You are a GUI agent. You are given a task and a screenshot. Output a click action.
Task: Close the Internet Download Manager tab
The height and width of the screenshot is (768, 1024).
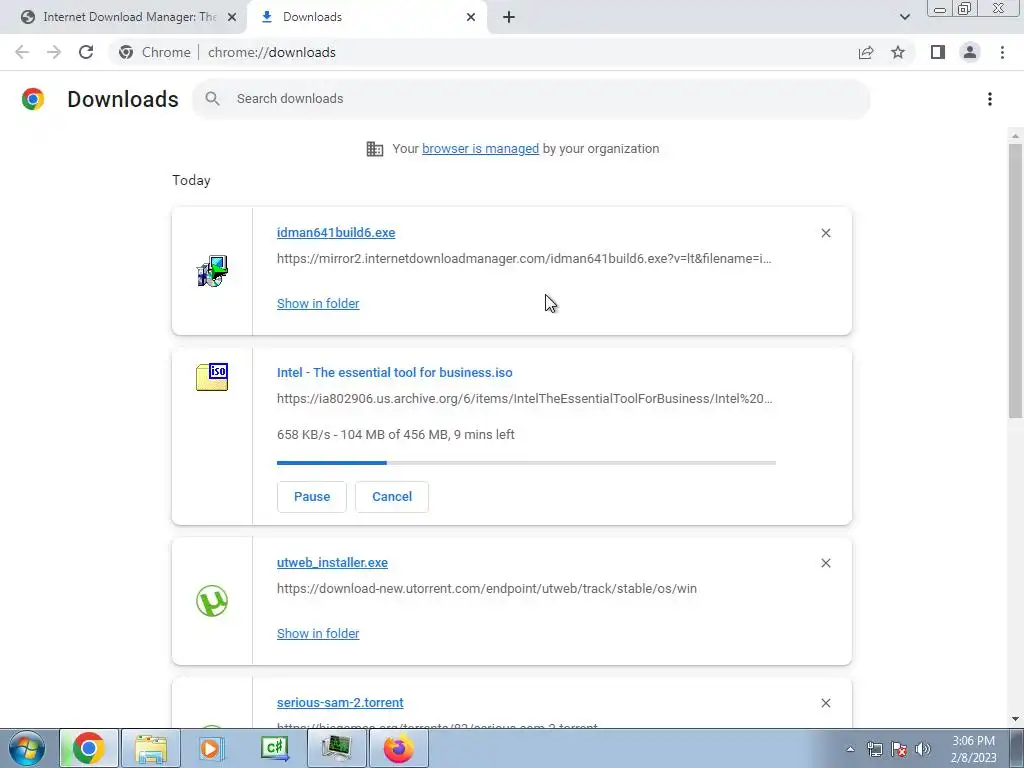coord(232,17)
